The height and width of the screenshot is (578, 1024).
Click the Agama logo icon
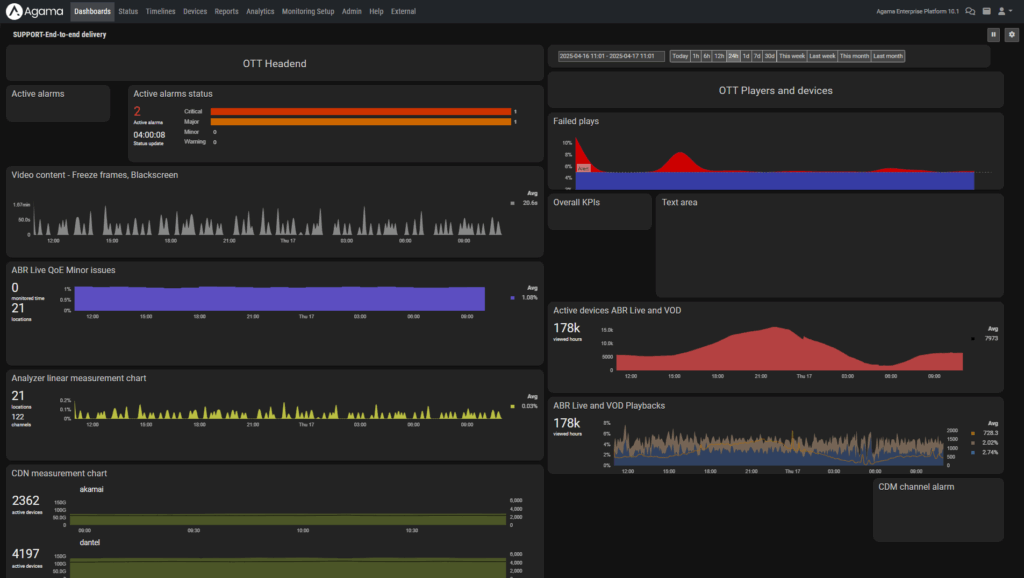15,11
